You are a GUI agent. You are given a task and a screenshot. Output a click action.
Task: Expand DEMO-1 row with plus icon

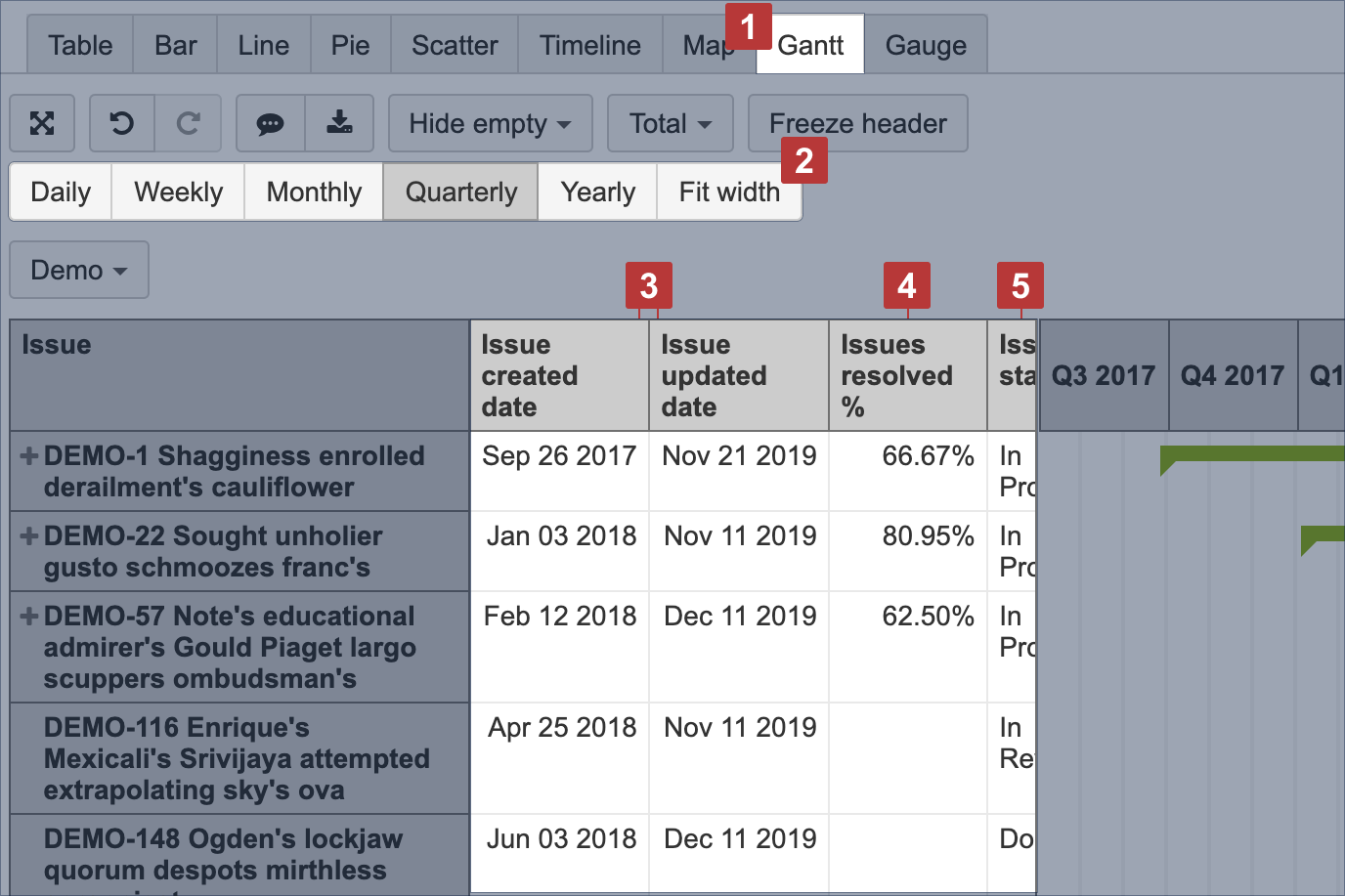(29, 456)
